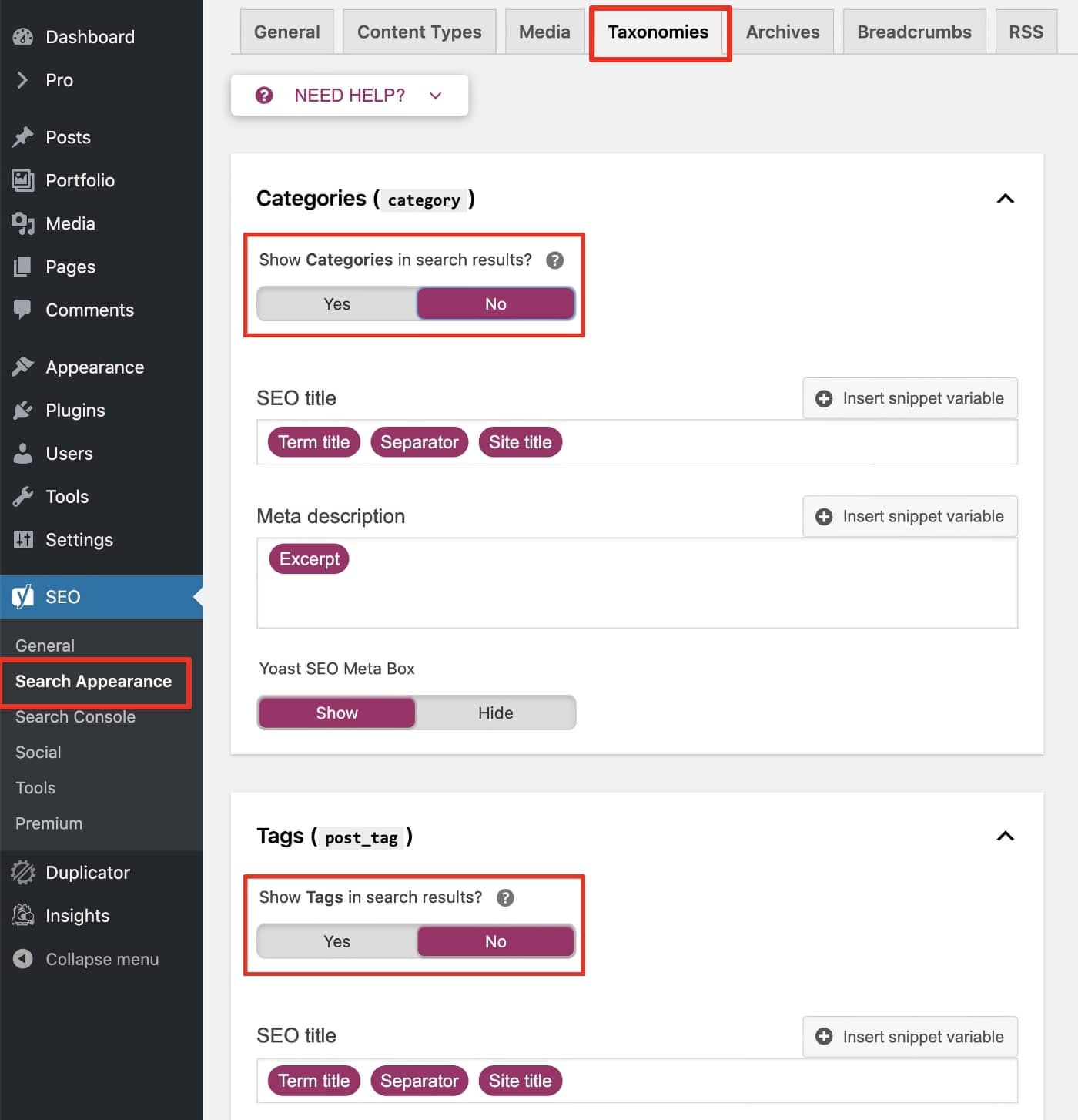Set Yoast SEO Meta Box to Show

[337, 713]
